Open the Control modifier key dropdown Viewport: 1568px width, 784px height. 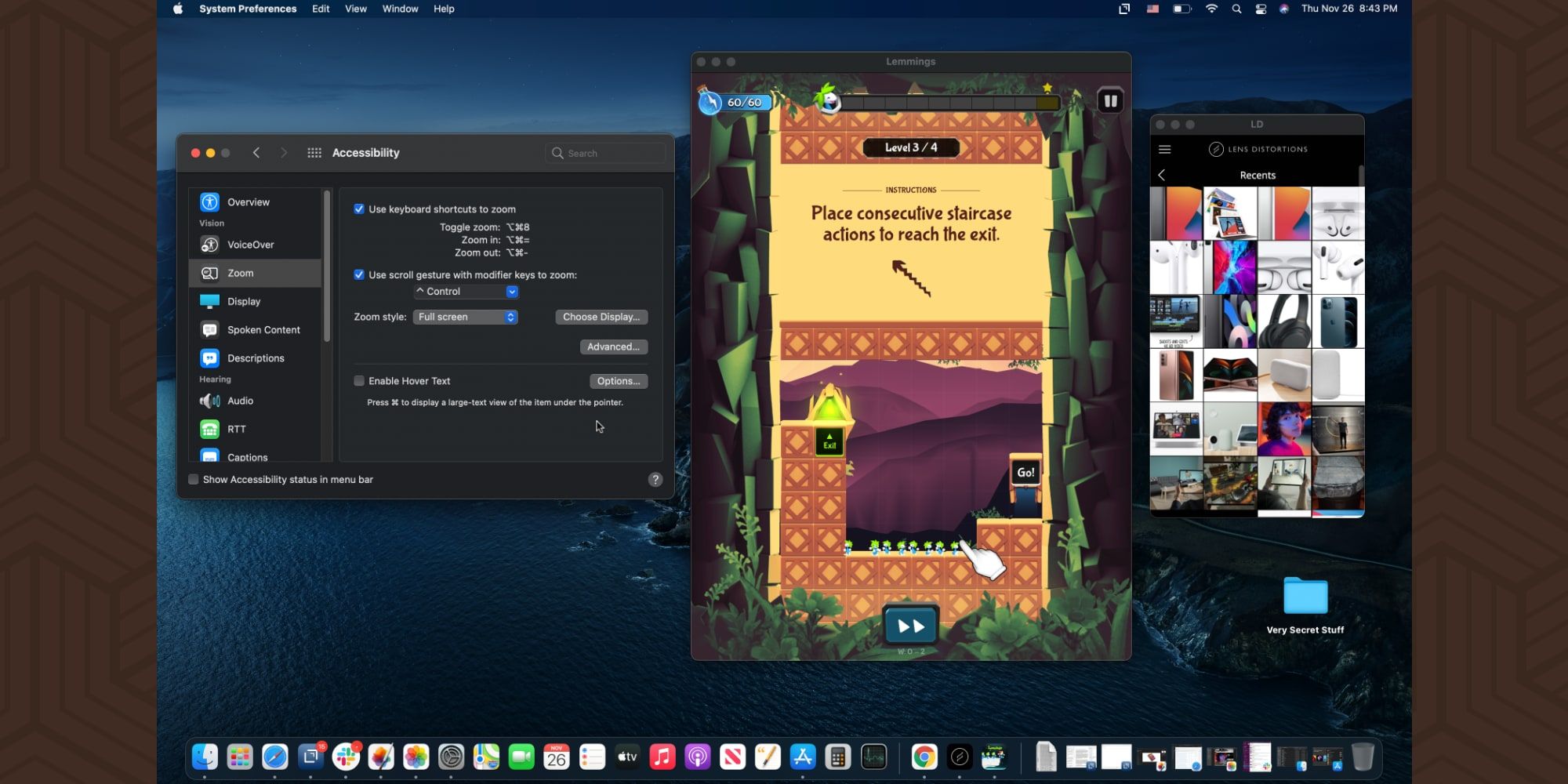[466, 292]
